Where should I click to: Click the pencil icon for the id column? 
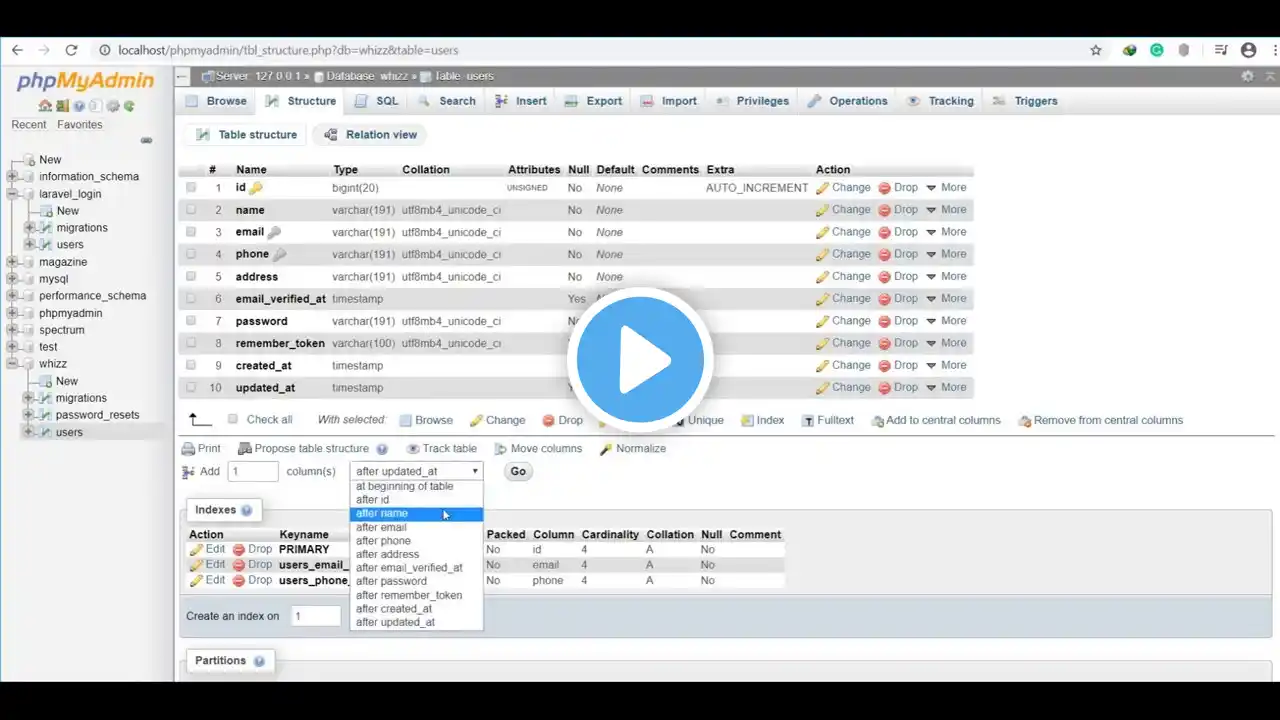(823, 188)
